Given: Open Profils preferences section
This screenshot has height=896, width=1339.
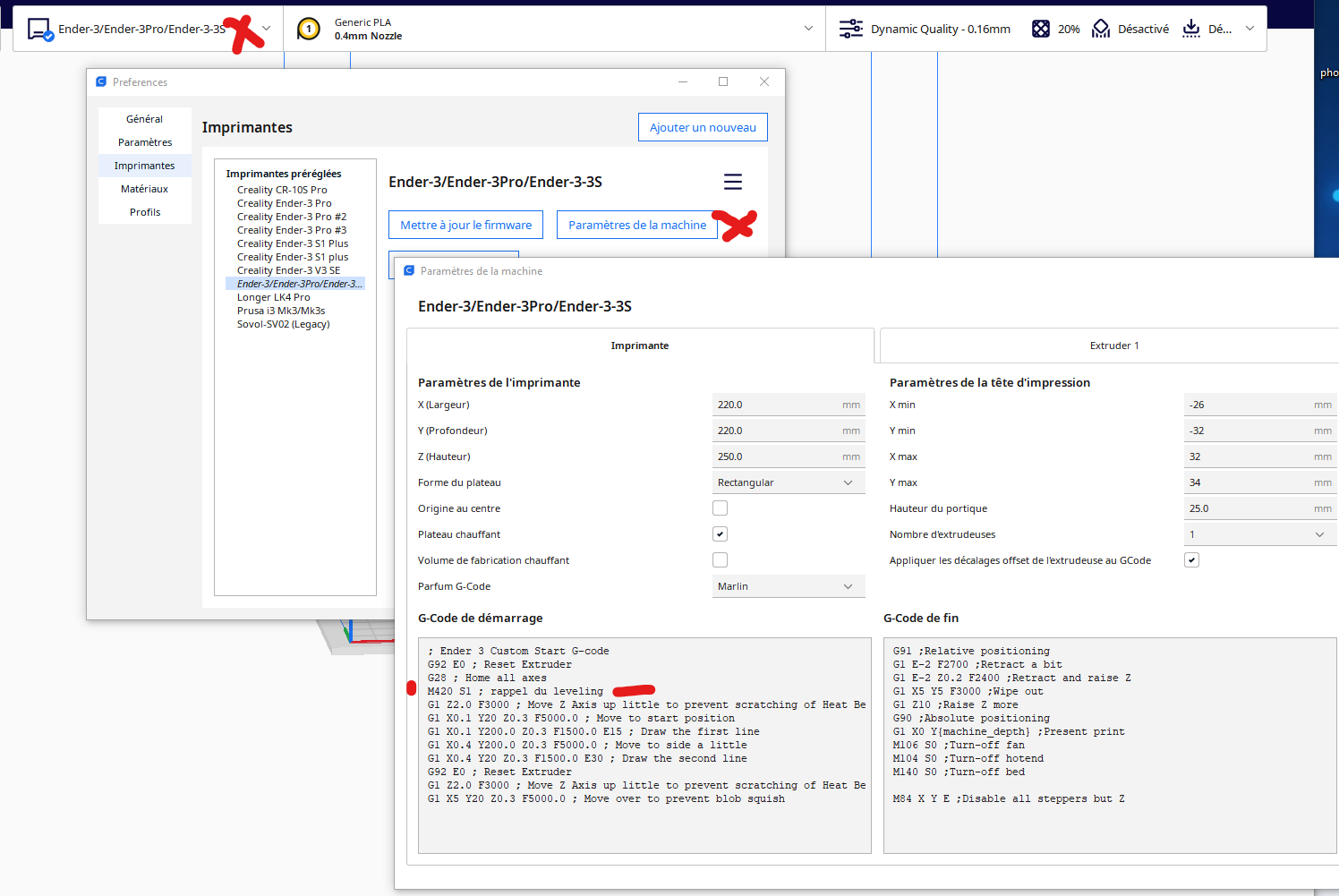Looking at the screenshot, I should point(145,212).
